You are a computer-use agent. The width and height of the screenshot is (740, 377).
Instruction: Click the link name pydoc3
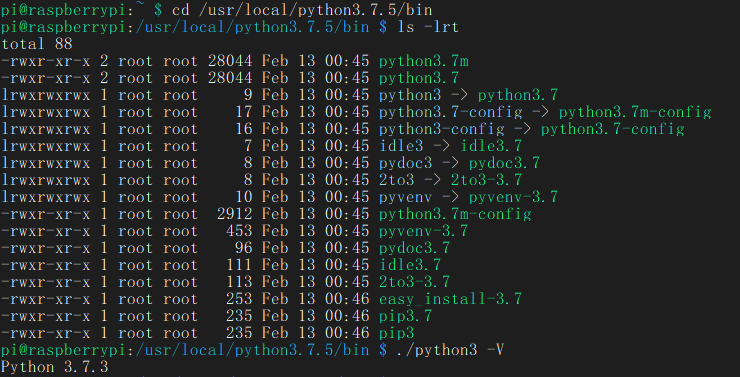[x=405, y=163]
